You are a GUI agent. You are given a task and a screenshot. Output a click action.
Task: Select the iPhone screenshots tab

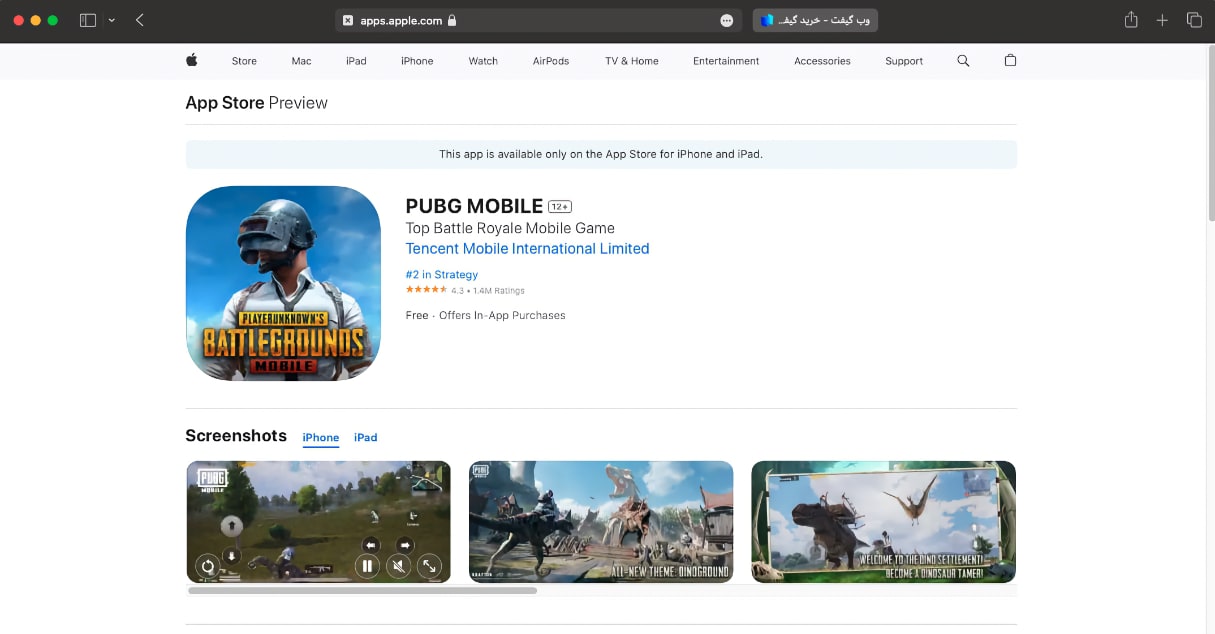[x=321, y=438]
